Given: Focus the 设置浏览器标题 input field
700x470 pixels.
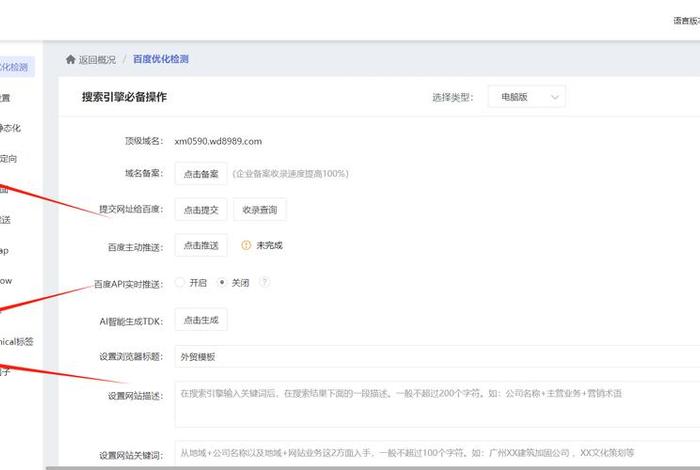Looking at the screenshot, I should coord(438,357).
